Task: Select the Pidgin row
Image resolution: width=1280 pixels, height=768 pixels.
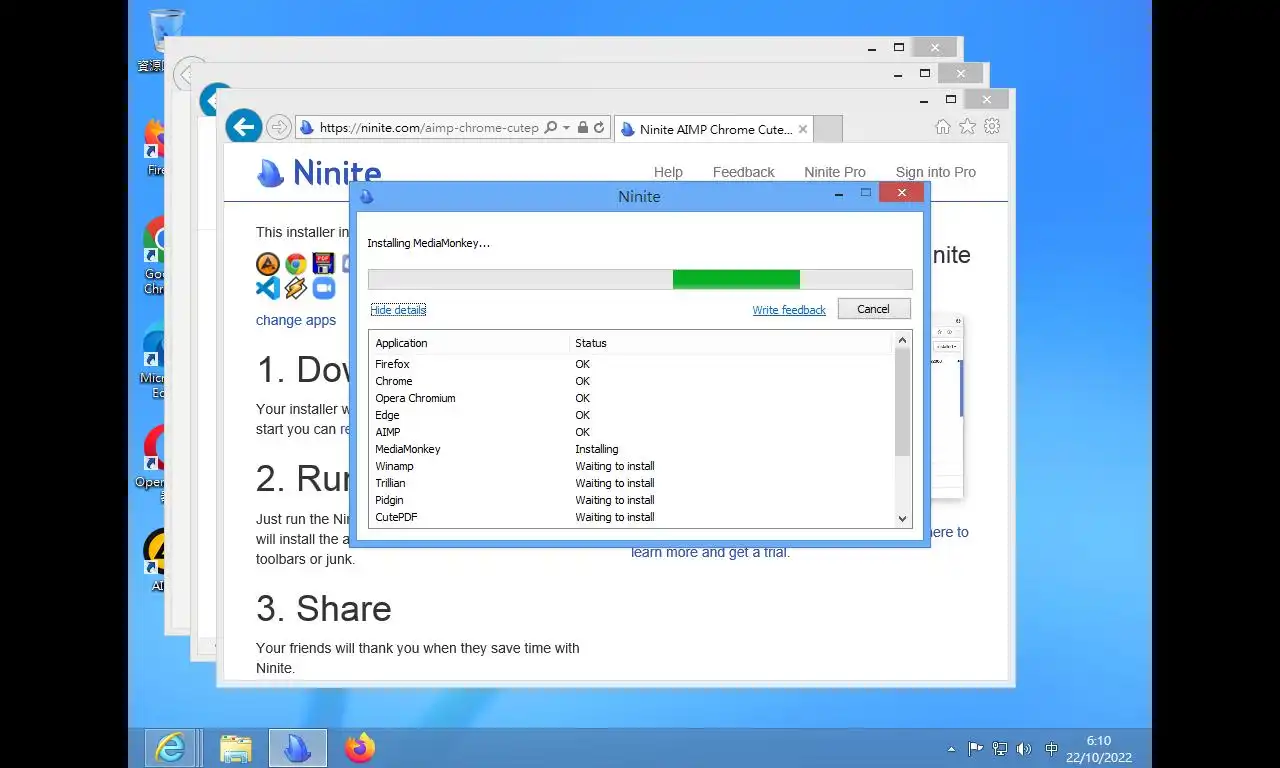Action: pos(632,500)
